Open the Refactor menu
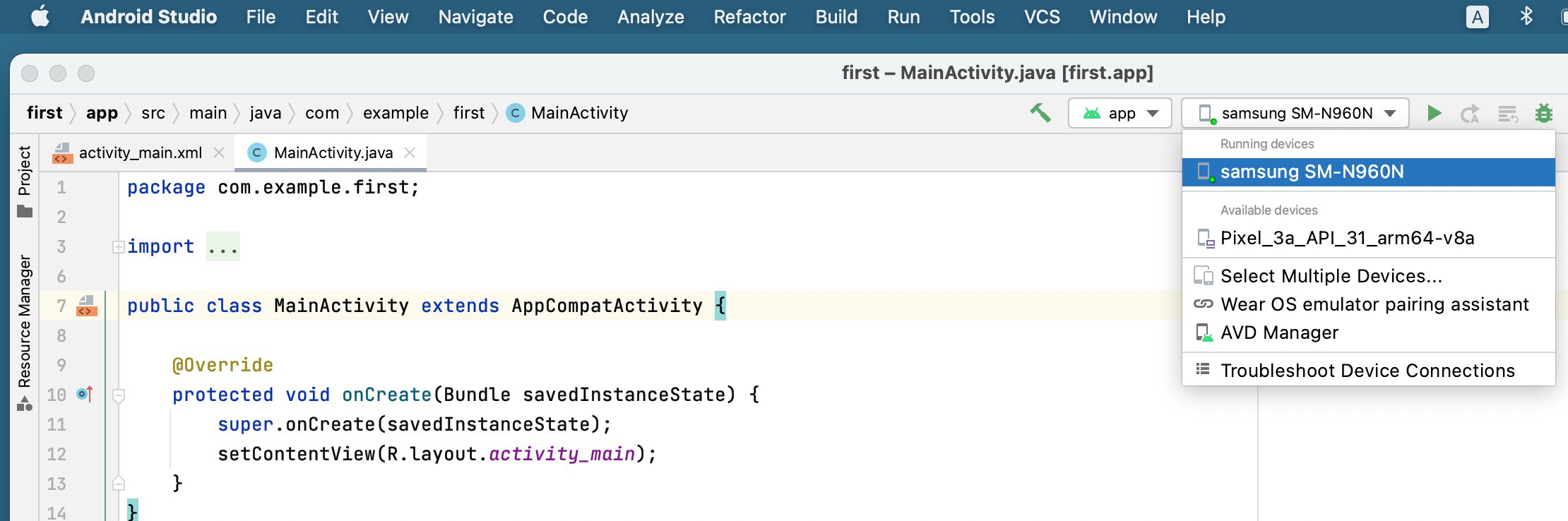Image resolution: width=1568 pixels, height=521 pixels. [749, 17]
